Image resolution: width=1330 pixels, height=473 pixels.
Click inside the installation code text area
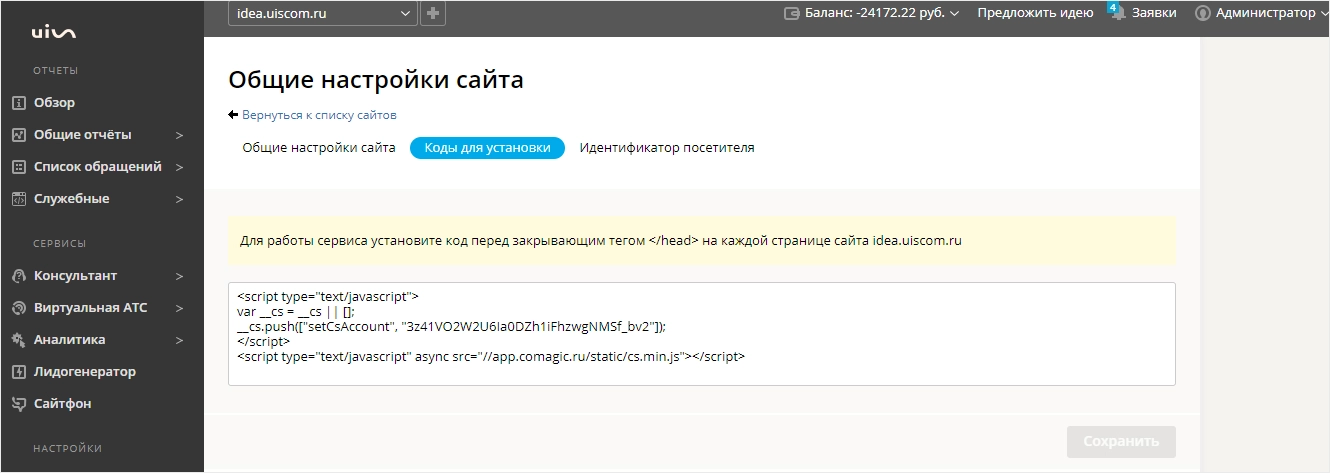(x=701, y=334)
